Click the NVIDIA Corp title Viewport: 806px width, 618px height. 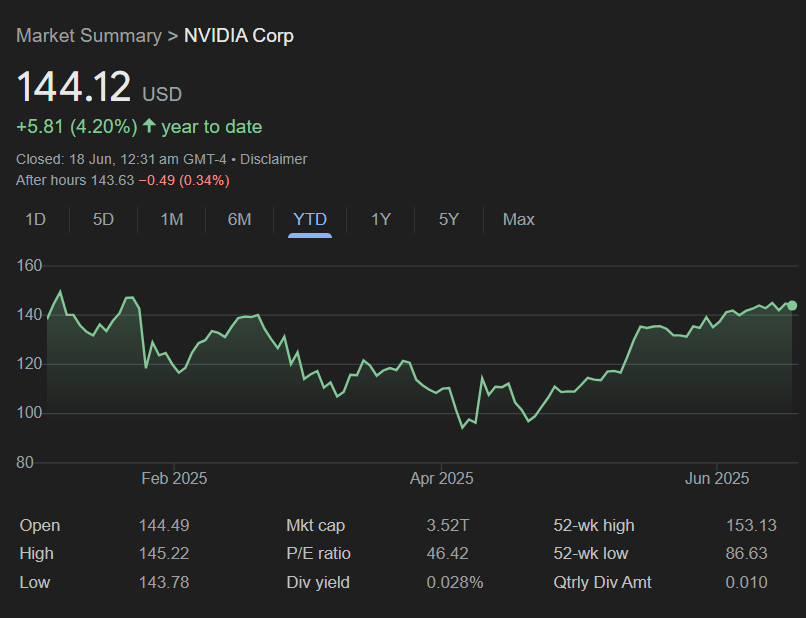[x=239, y=35]
